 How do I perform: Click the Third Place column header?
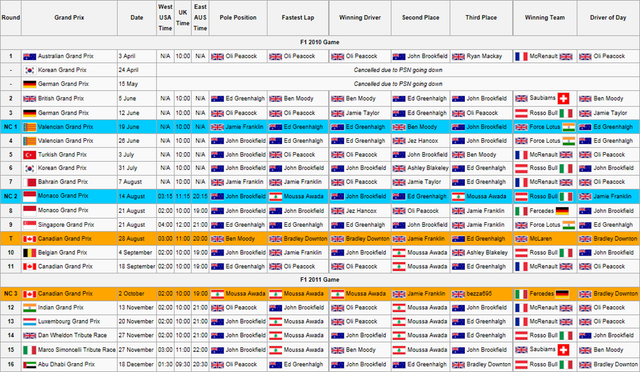click(481, 18)
